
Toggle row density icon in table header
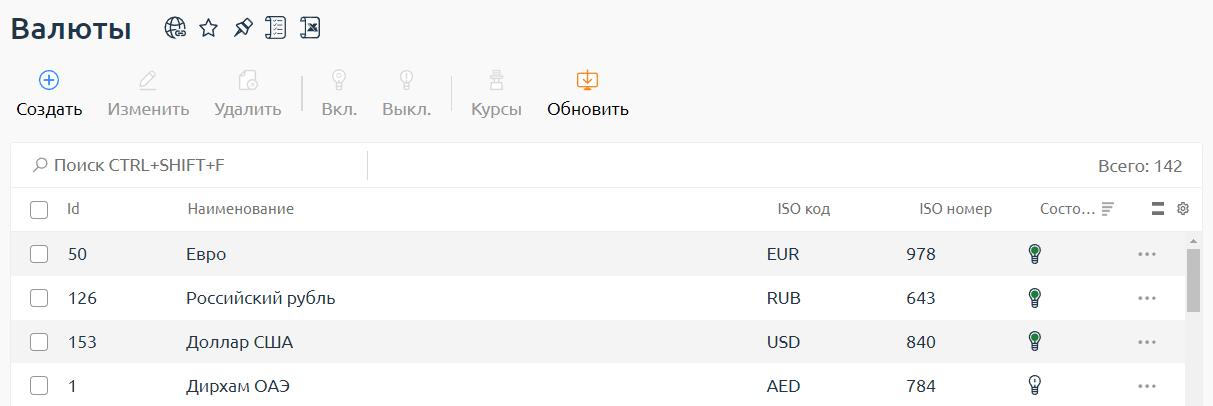[1158, 209]
